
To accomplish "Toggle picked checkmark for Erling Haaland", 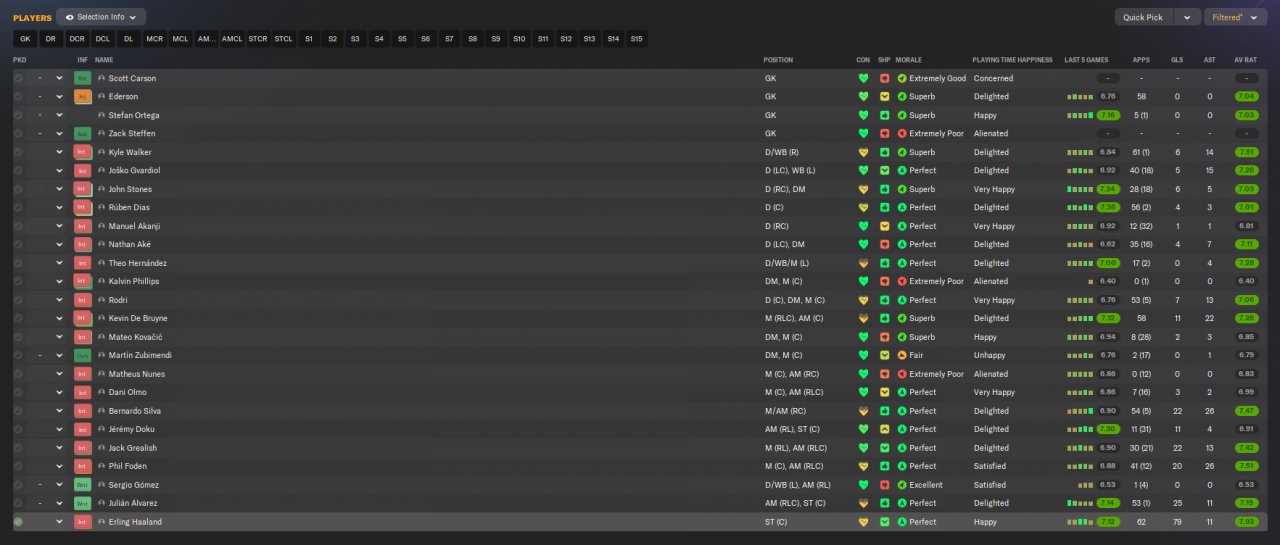I will 18,522.
